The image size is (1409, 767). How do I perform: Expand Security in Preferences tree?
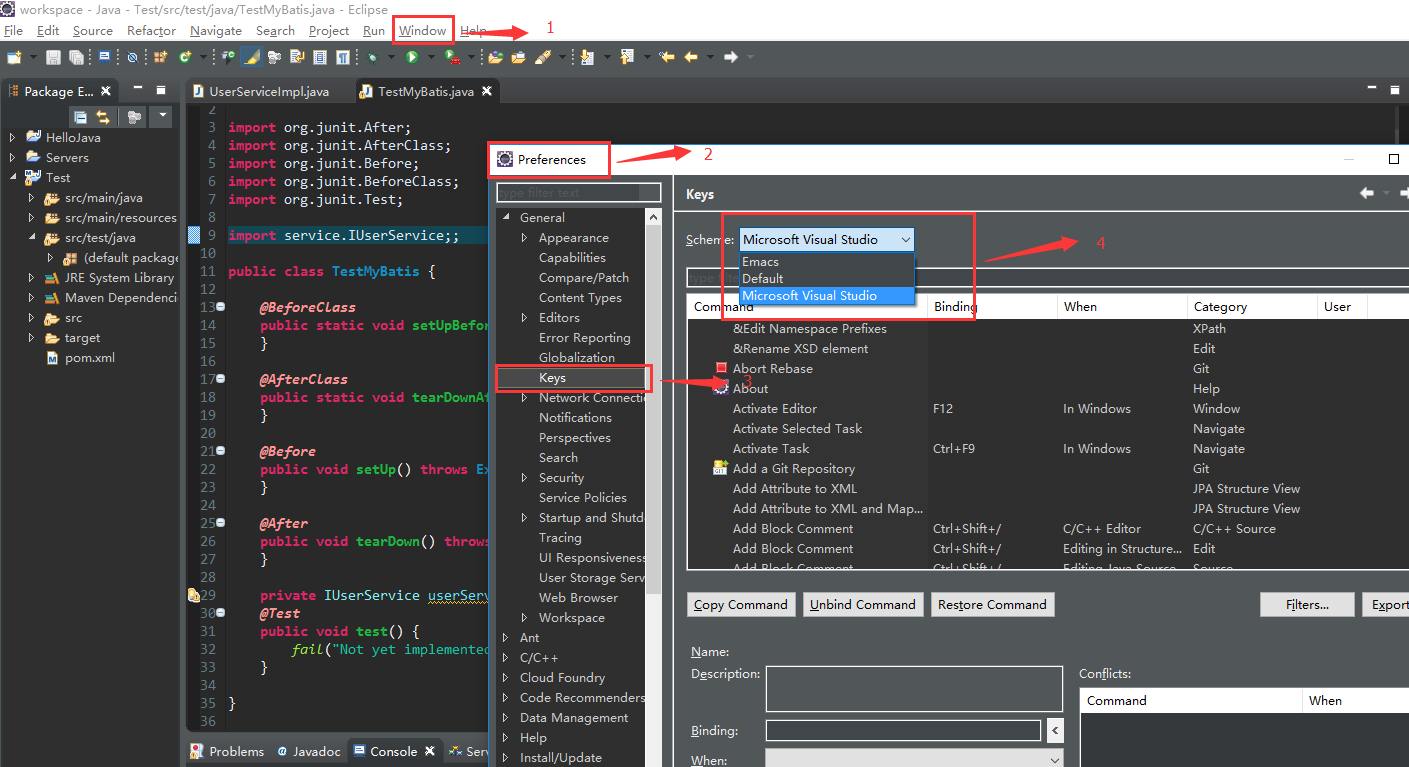coord(525,477)
